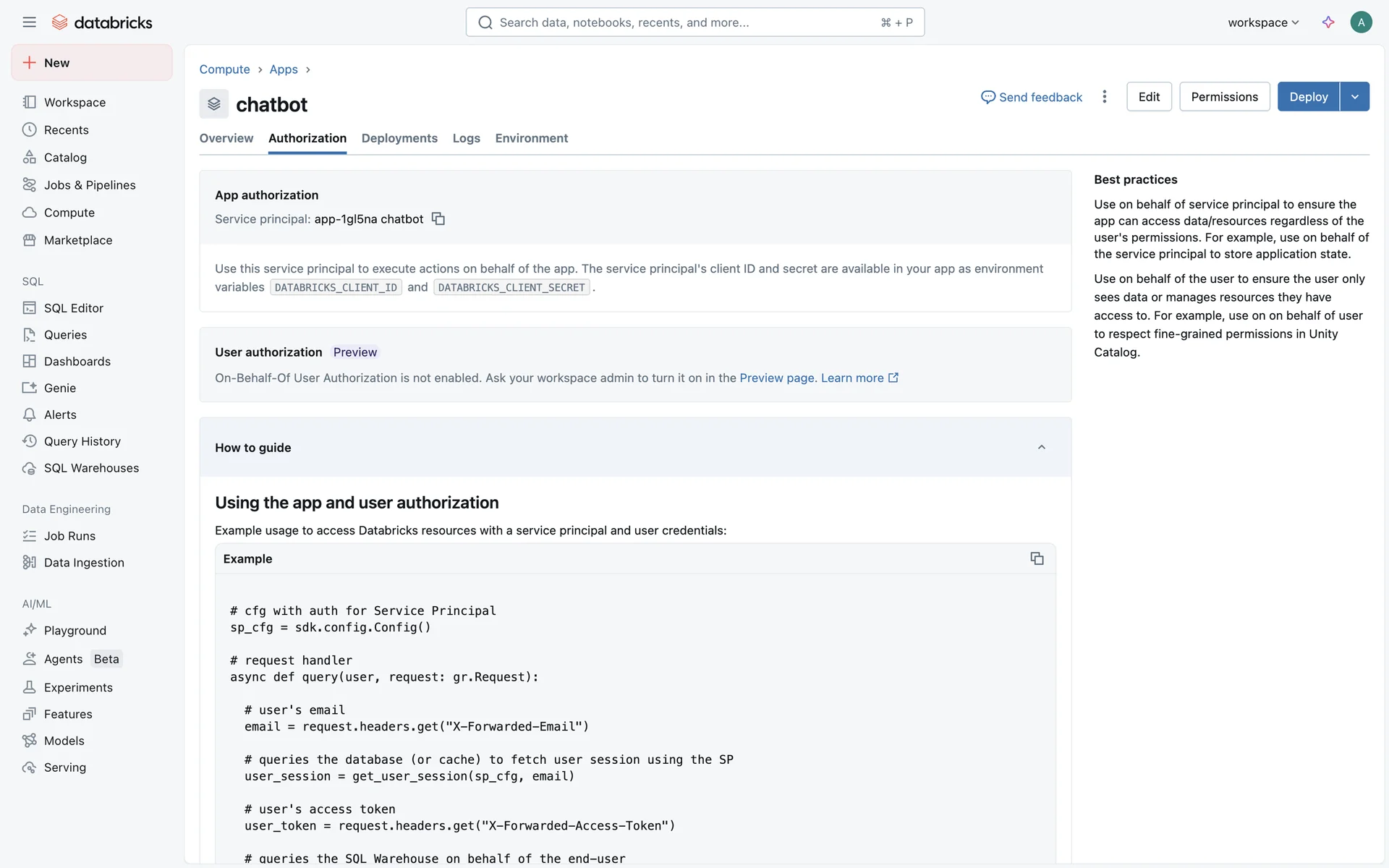This screenshot has width=1389, height=868.
Task: Click the Permissions button
Action: point(1224,97)
